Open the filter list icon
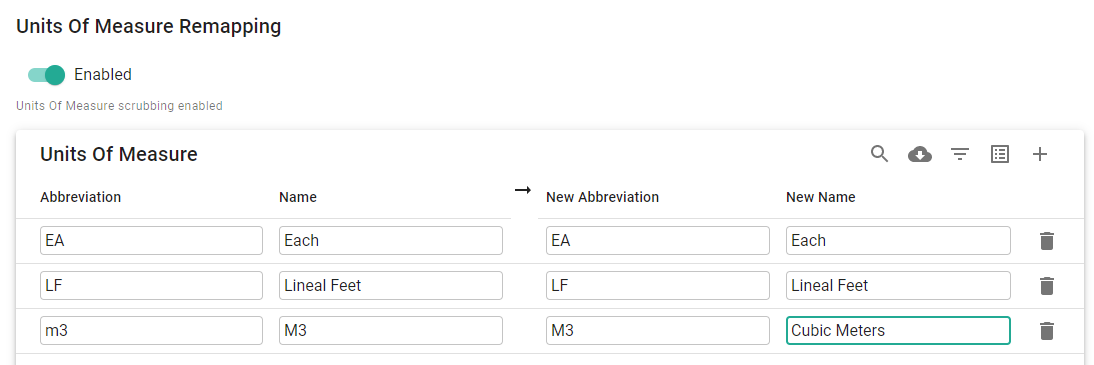 tap(960, 154)
